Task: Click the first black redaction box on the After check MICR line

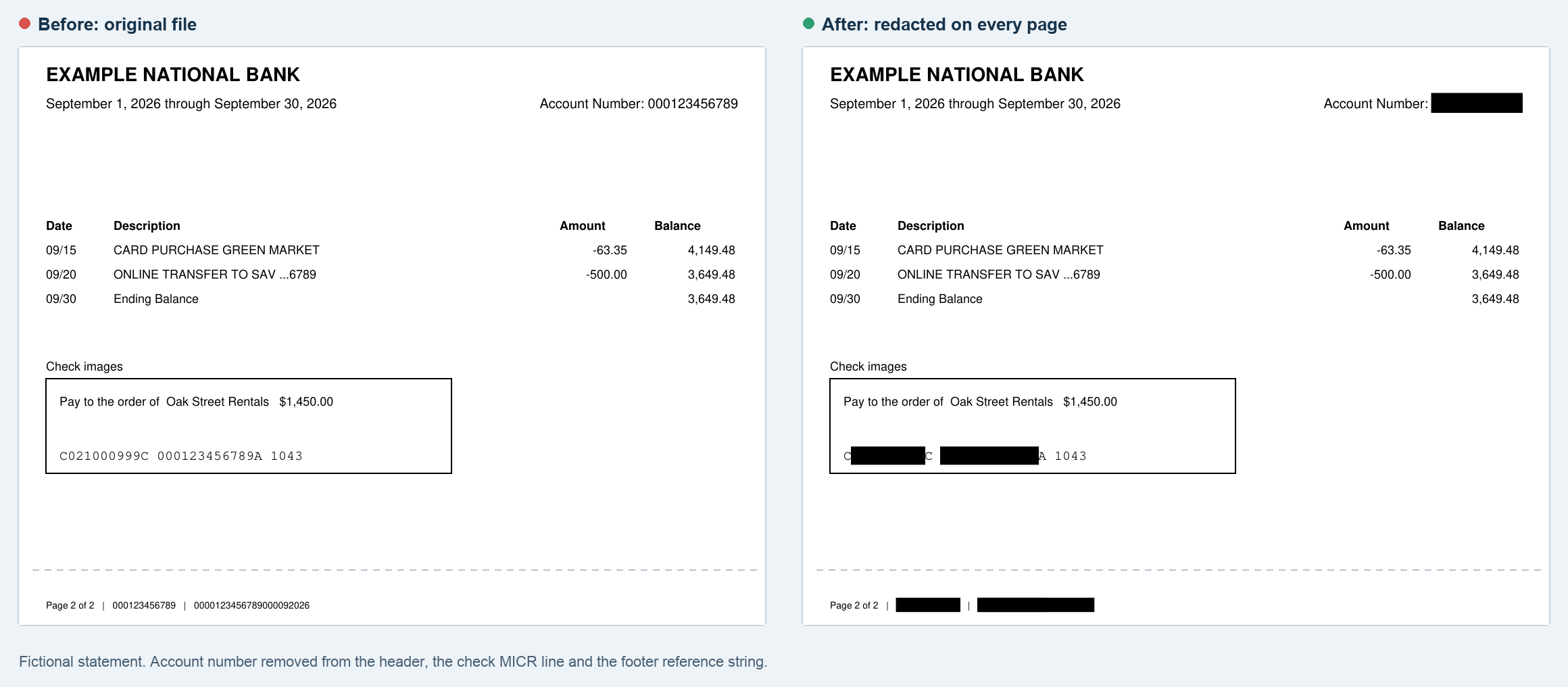Action: [888, 456]
